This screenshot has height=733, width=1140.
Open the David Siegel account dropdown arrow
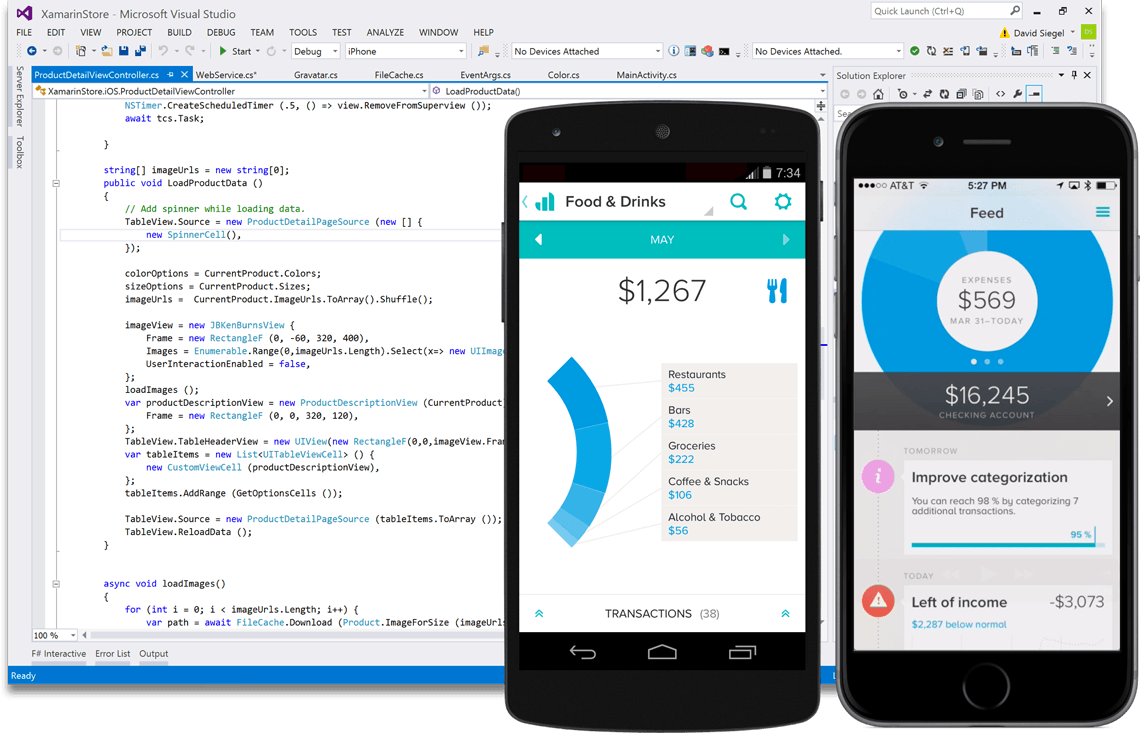coord(1072,32)
